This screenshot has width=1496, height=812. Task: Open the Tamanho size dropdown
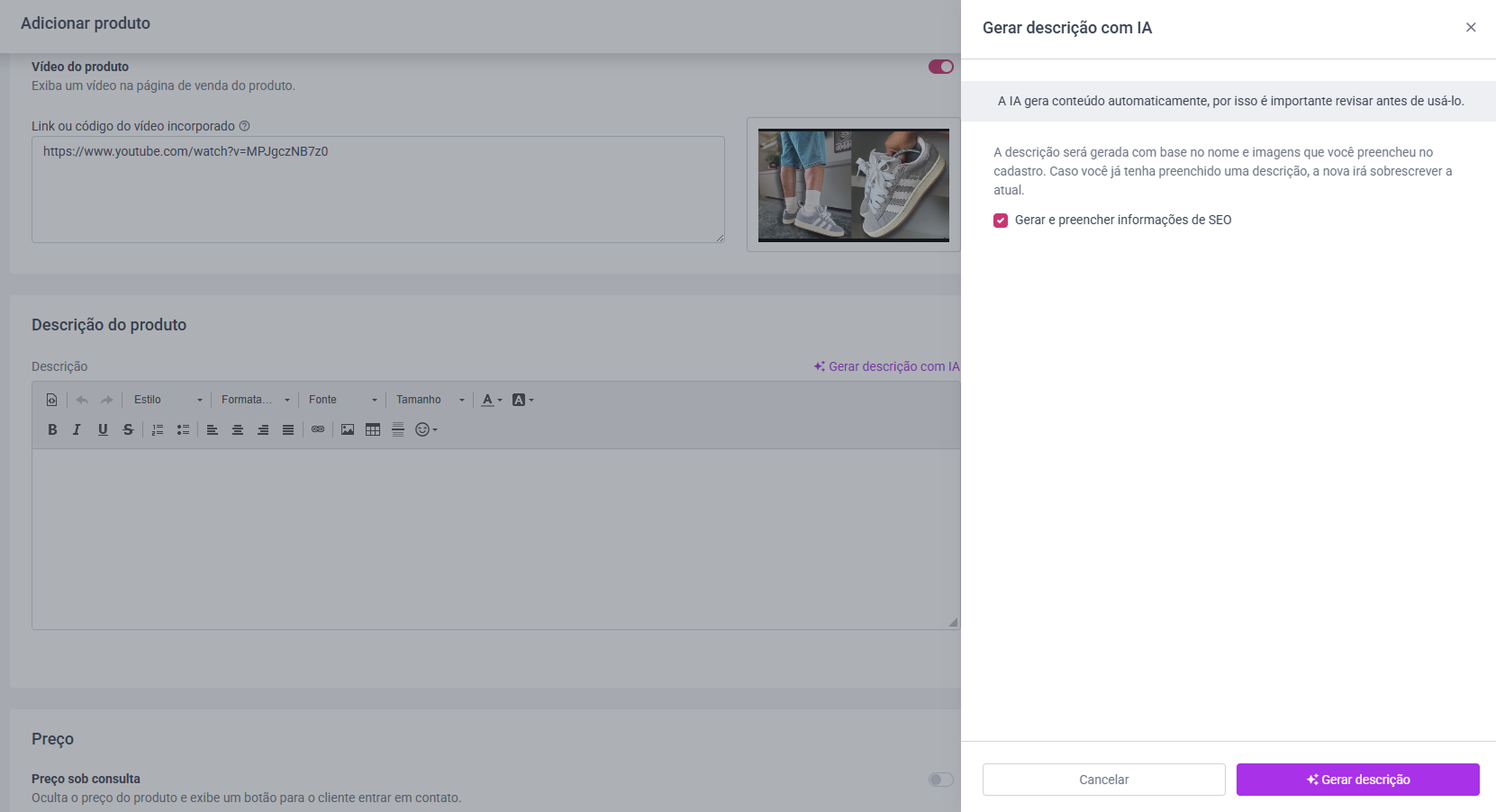pos(431,400)
